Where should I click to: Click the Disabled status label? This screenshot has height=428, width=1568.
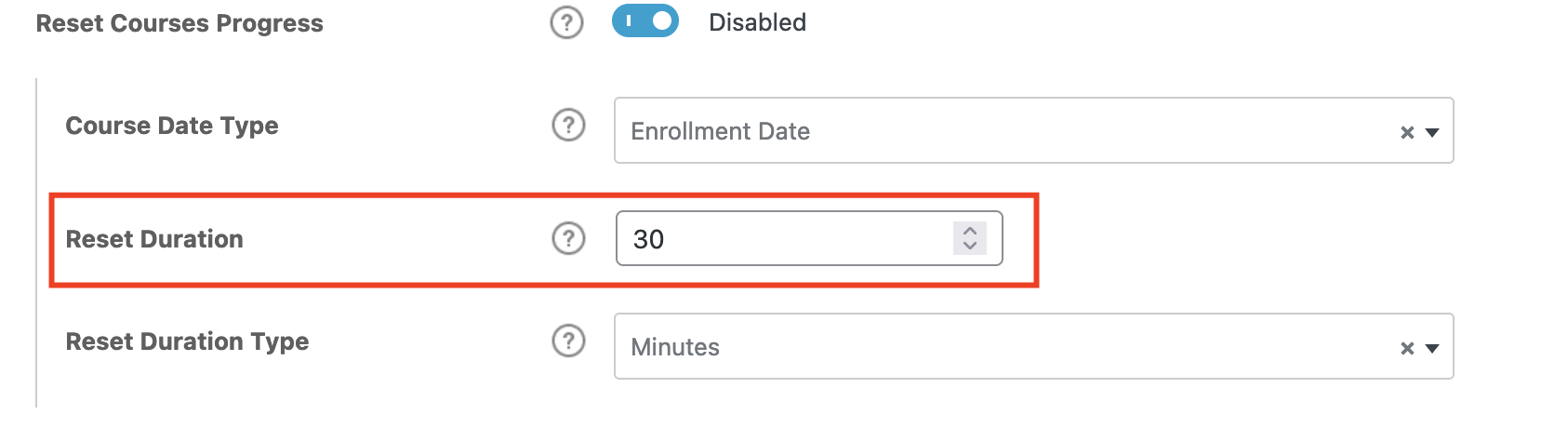[x=757, y=22]
